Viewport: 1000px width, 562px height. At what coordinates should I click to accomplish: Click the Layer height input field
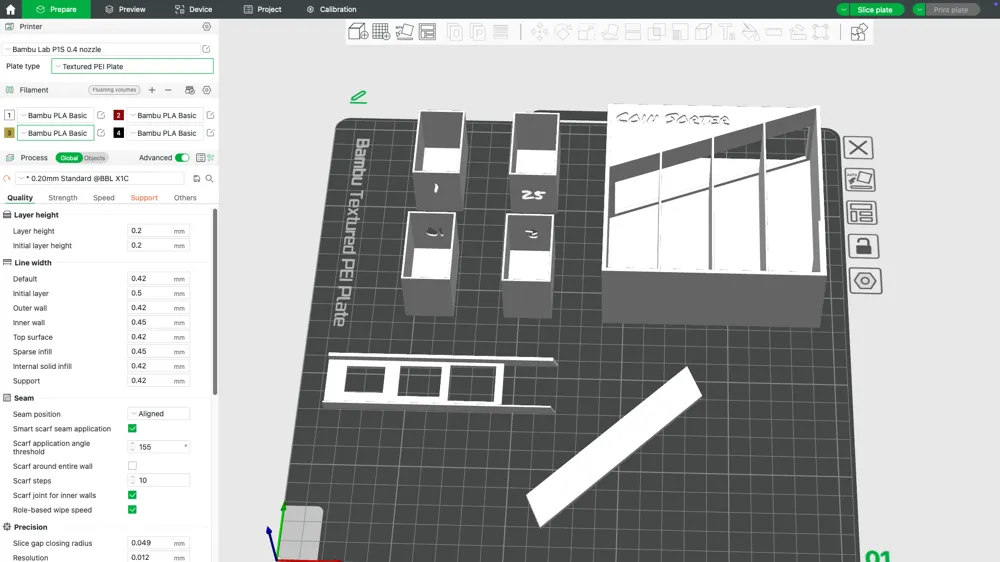[x=150, y=231]
